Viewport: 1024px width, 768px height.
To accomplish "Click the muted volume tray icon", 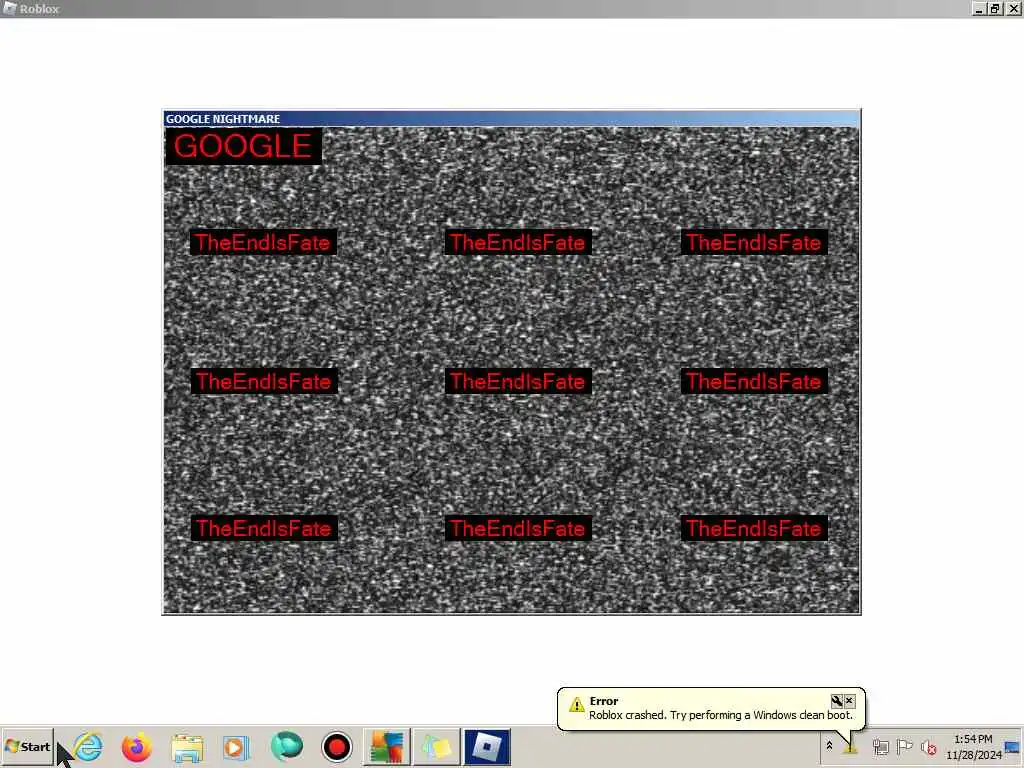I will click(928, 746).
